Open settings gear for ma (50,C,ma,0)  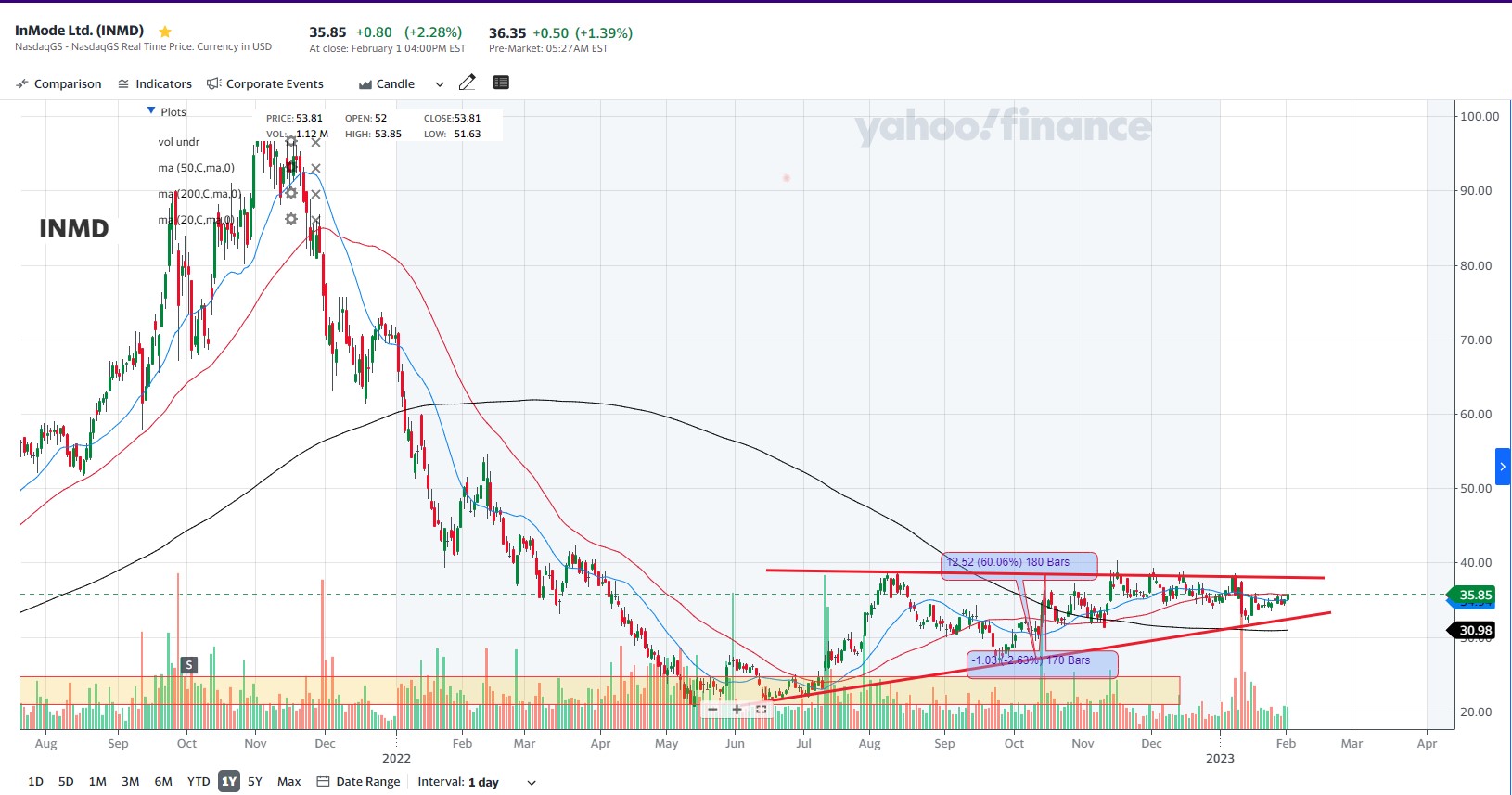pos(291,168)
